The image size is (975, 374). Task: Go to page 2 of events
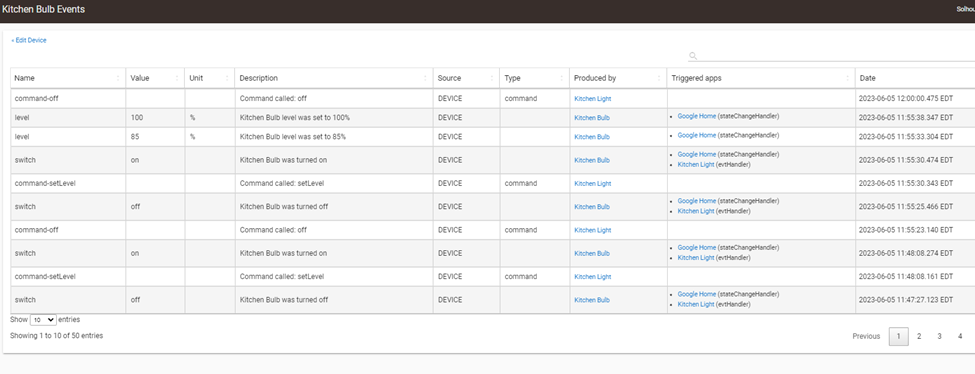[918, 336]
